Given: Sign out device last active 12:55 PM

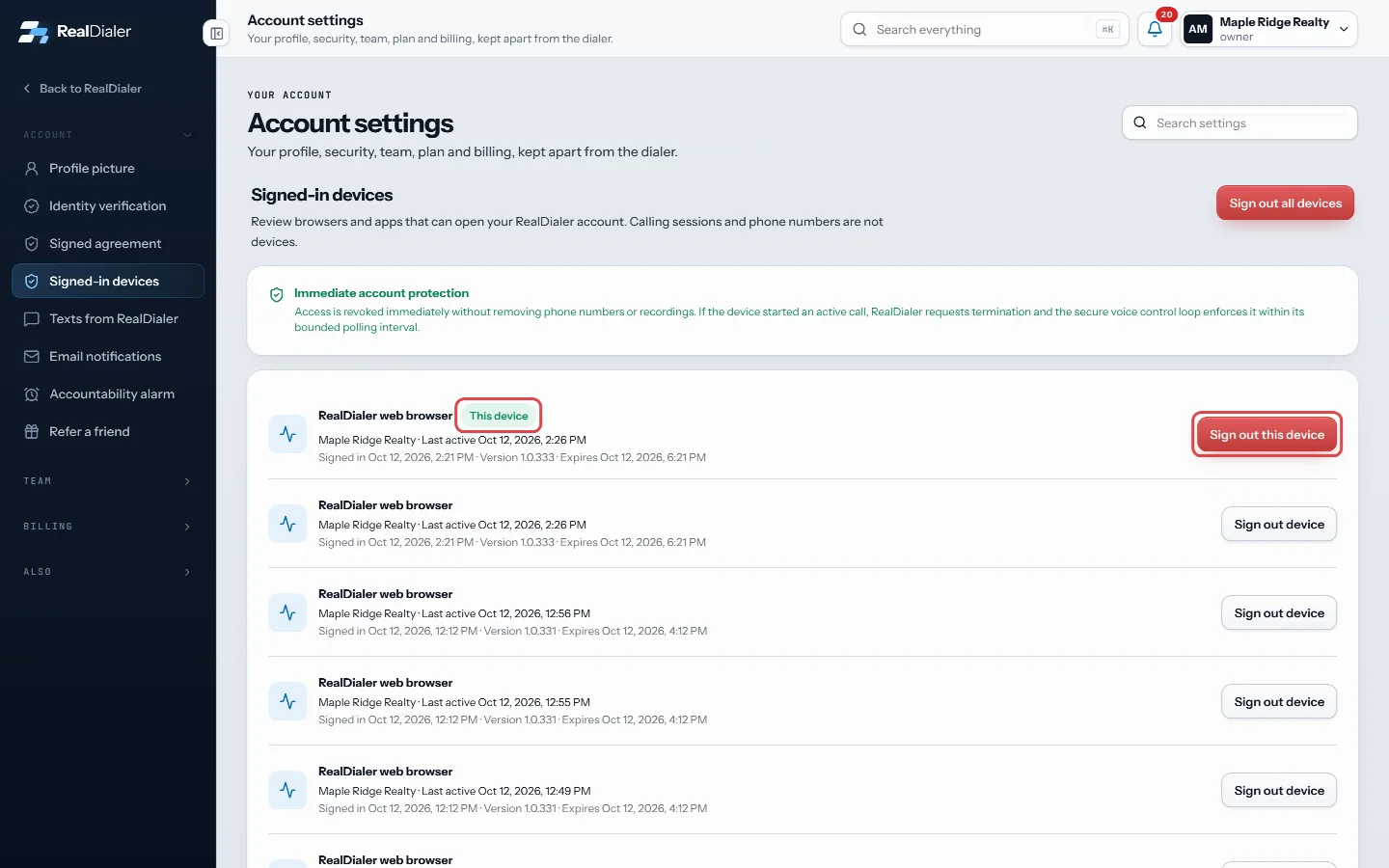Looking at the screenshot, I should [1279, 701].
